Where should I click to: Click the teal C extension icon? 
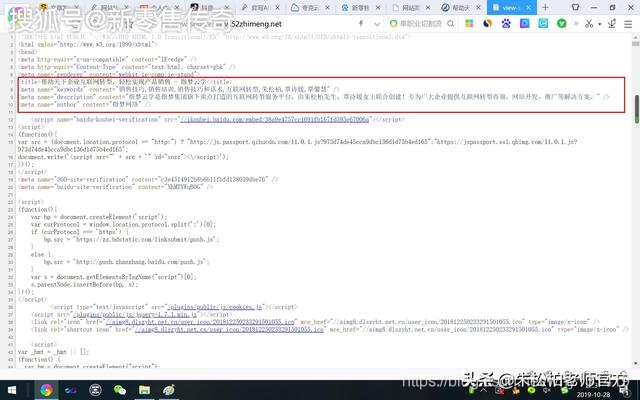[x=543, y=24]
